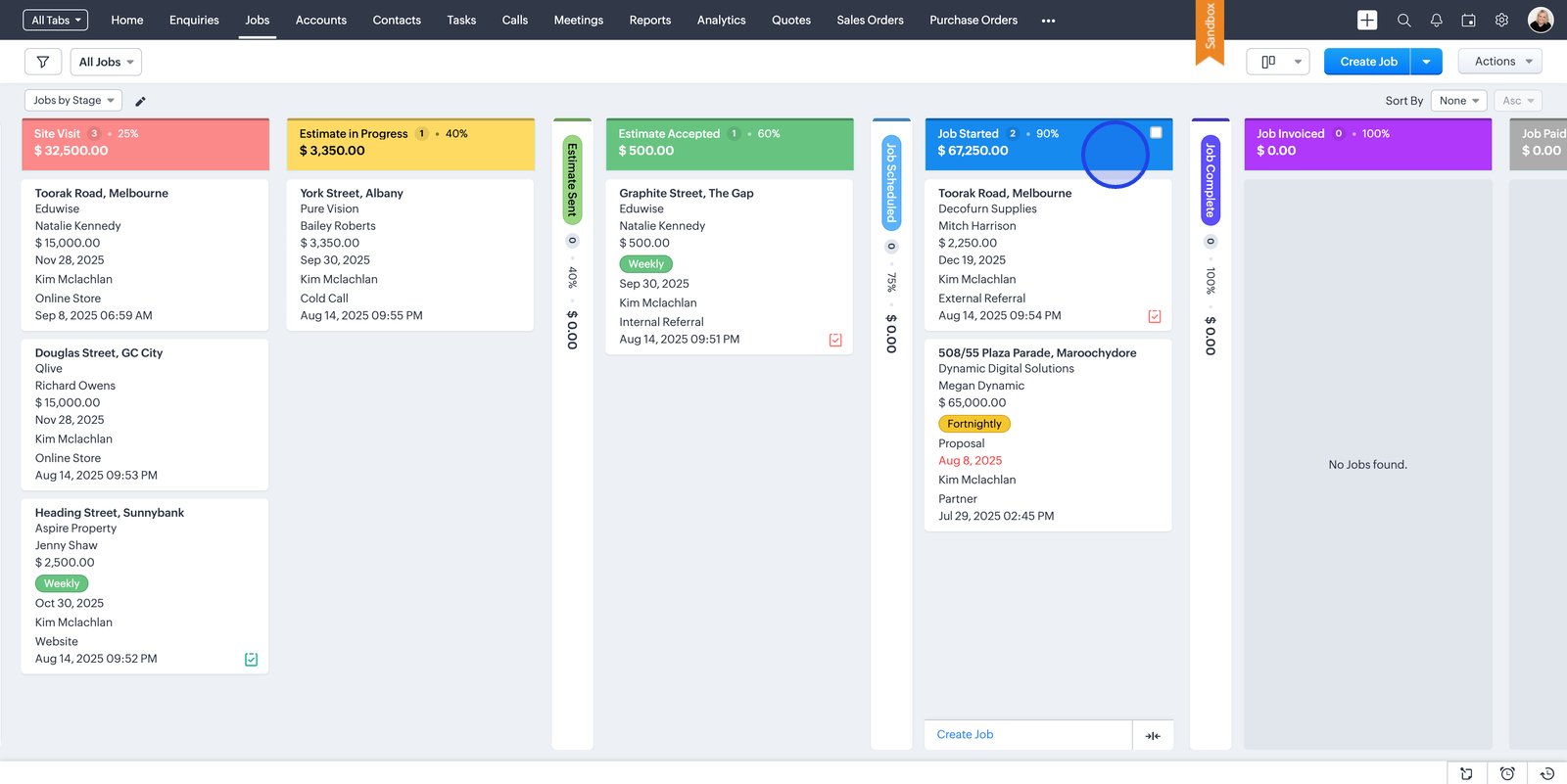
Task: Expand the collapsed Estimate Sent stage column
Action: click(x=572, y=179)
